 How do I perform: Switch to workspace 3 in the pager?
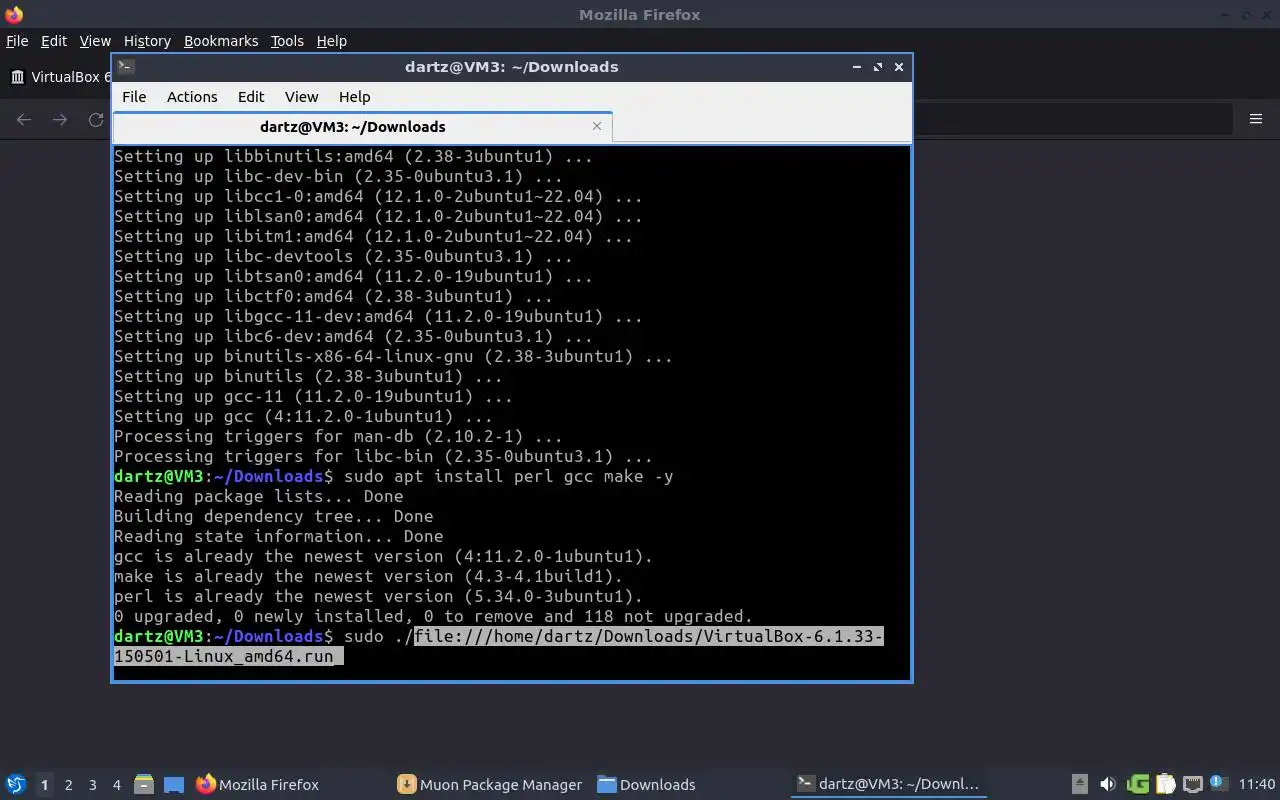pos(92,785)
